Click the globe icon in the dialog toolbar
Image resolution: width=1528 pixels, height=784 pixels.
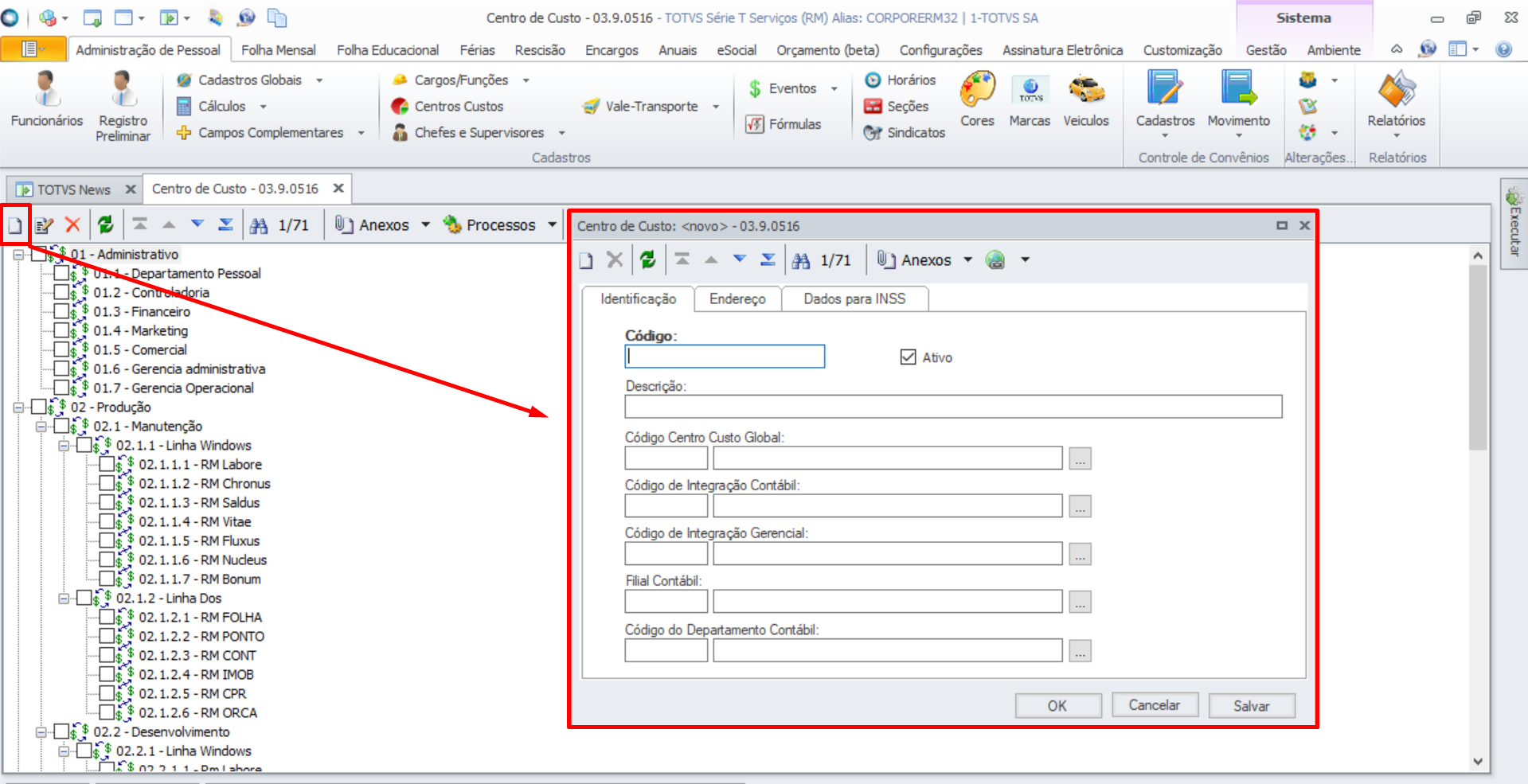click(x=995, y=259)
